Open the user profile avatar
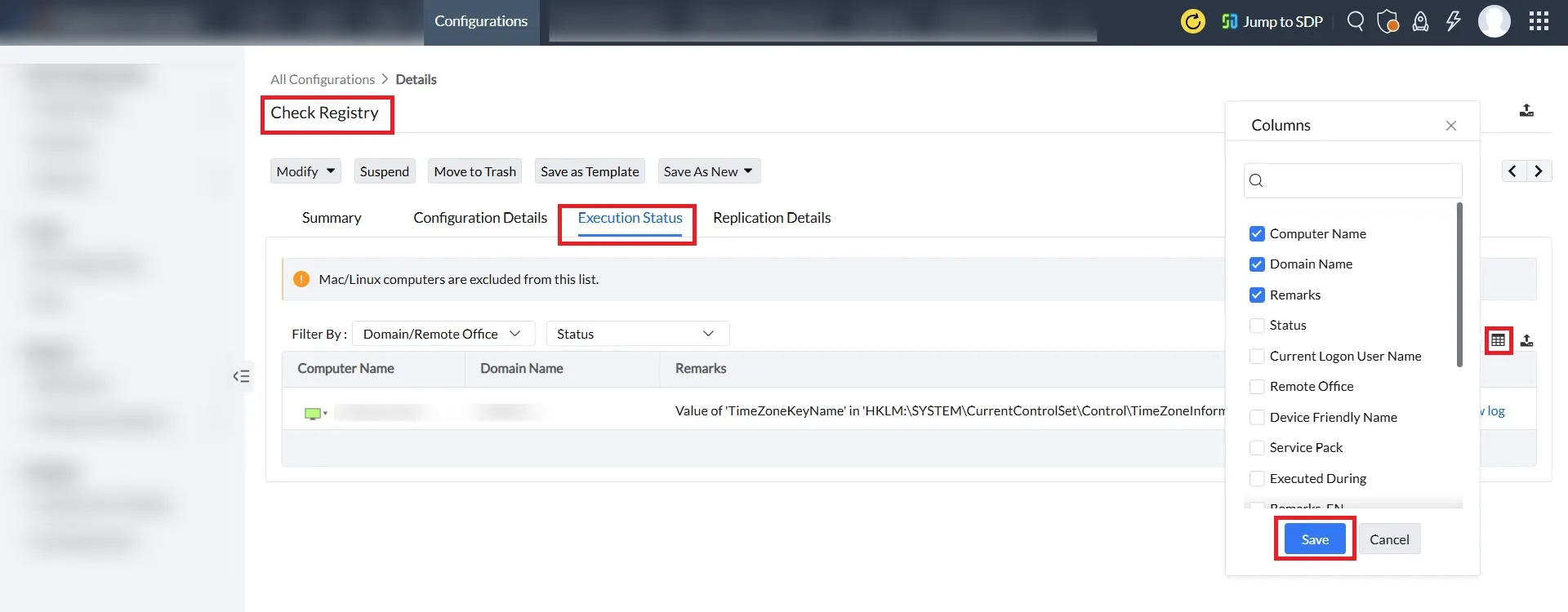1568x612 pixels. [x=1494, y=21]
